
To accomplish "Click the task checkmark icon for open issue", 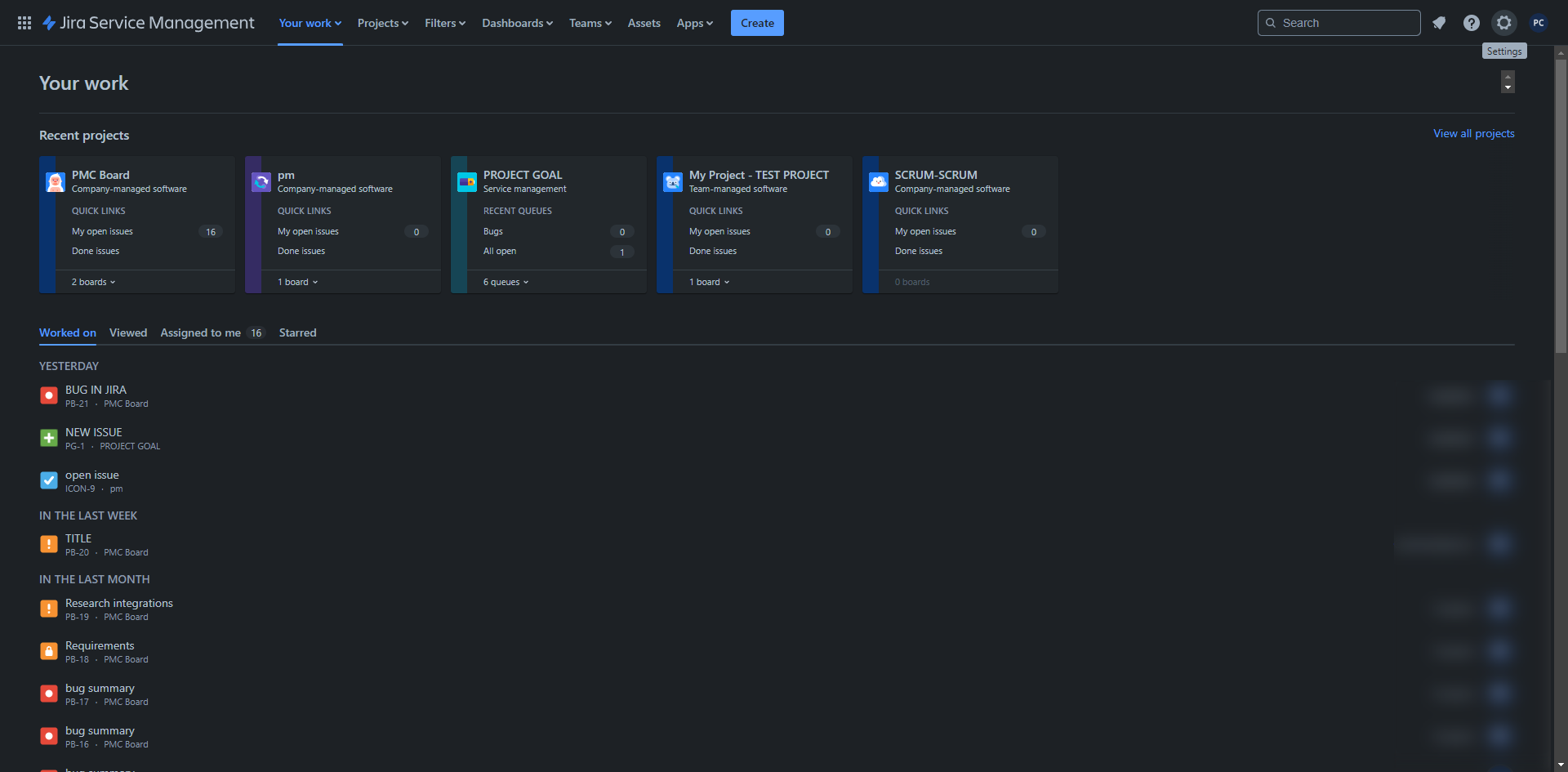I will tap(49, 481).
